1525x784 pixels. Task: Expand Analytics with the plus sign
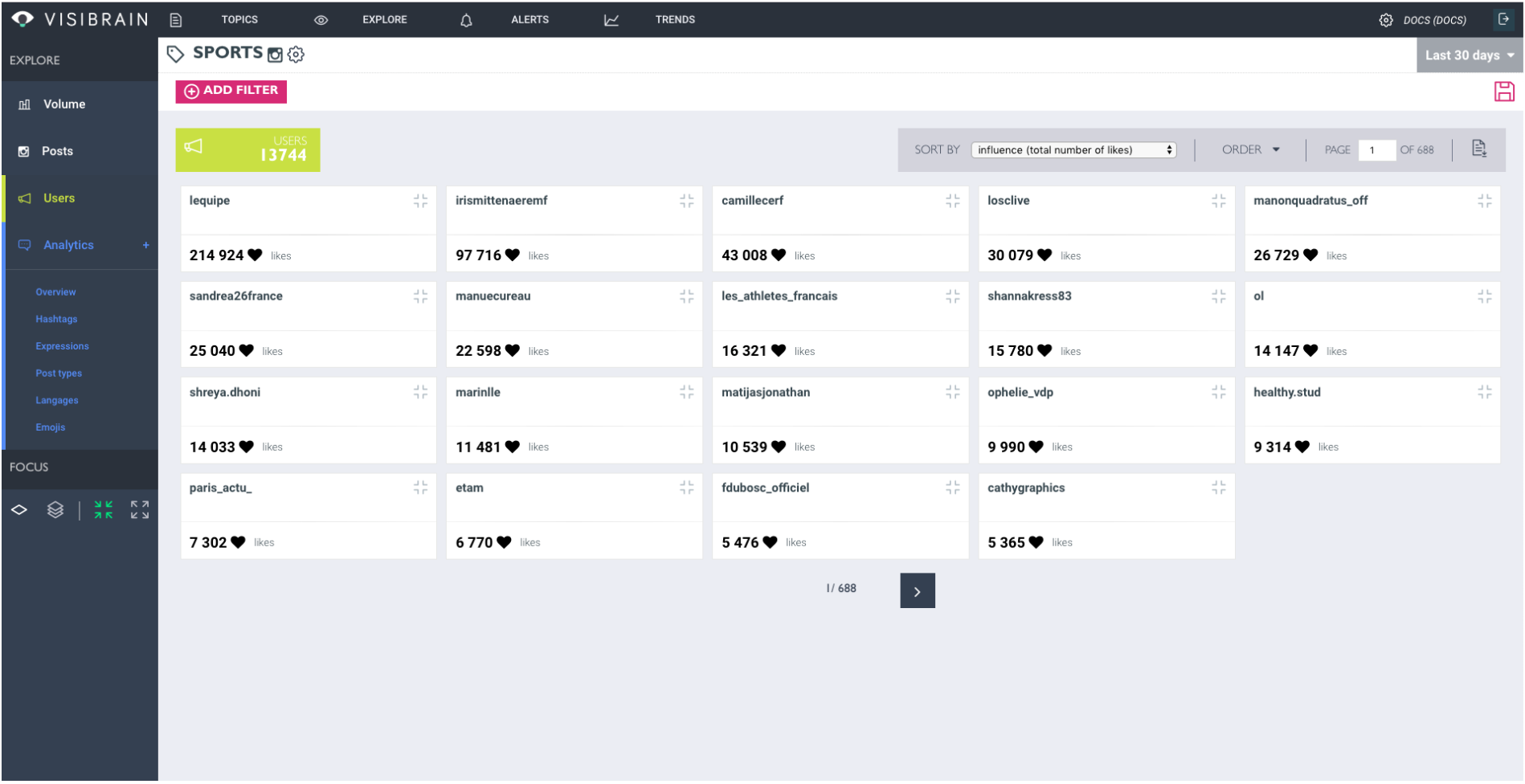[145, 246]
